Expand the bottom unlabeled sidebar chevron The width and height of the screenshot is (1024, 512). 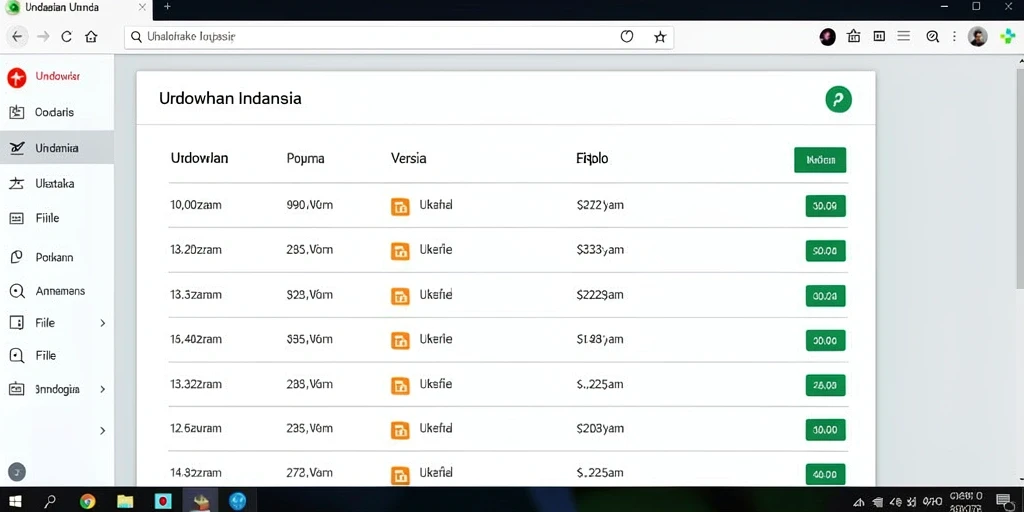point(103,431)
